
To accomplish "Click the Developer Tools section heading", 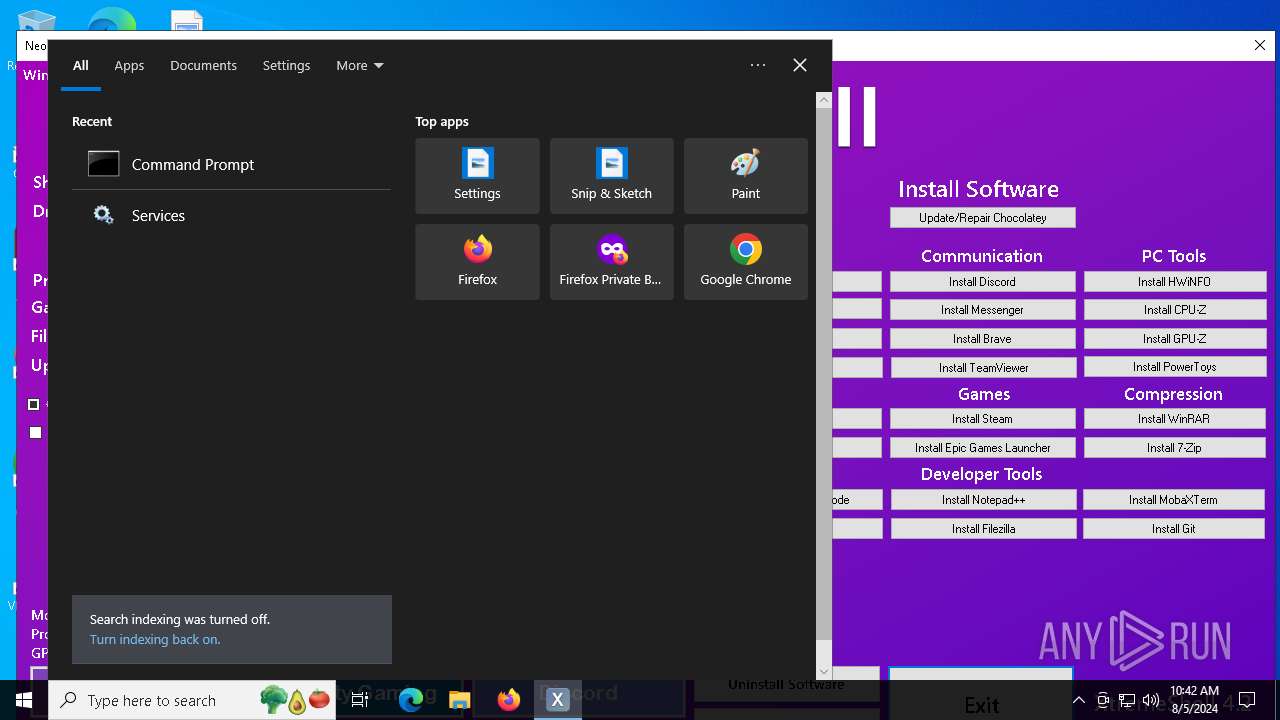I will click(982, 474).
